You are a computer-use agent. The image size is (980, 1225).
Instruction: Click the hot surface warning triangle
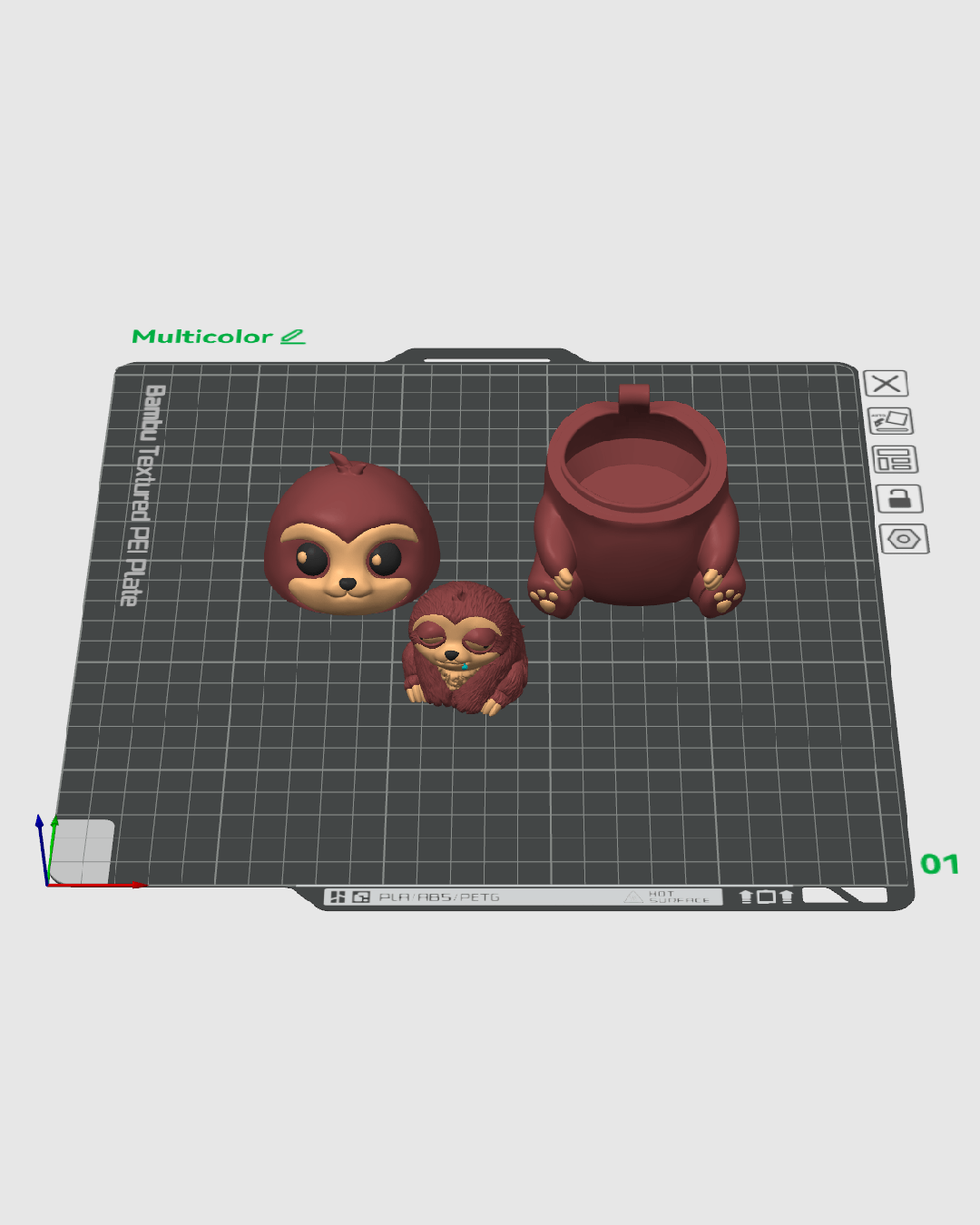[x=633, y=897]
